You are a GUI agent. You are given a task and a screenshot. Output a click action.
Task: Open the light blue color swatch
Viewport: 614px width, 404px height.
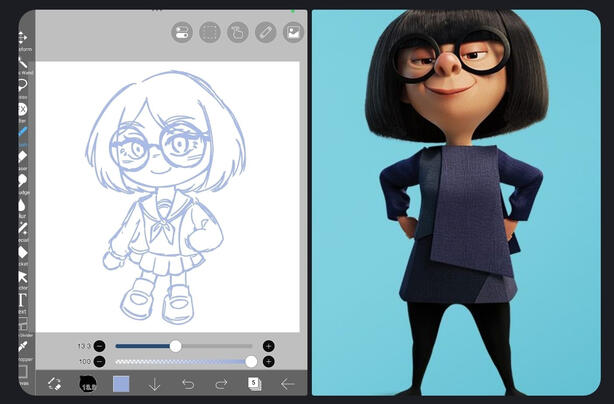121,384
